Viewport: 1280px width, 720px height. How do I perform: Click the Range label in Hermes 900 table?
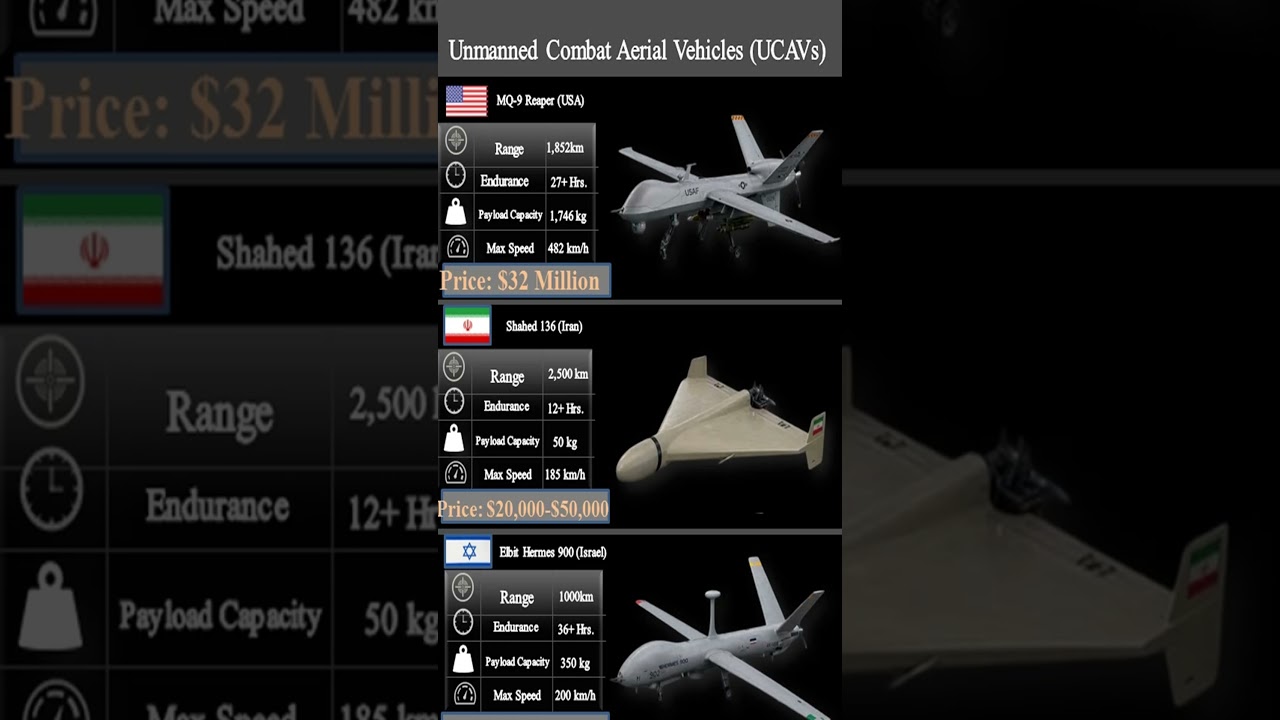[x=517, y=598]
